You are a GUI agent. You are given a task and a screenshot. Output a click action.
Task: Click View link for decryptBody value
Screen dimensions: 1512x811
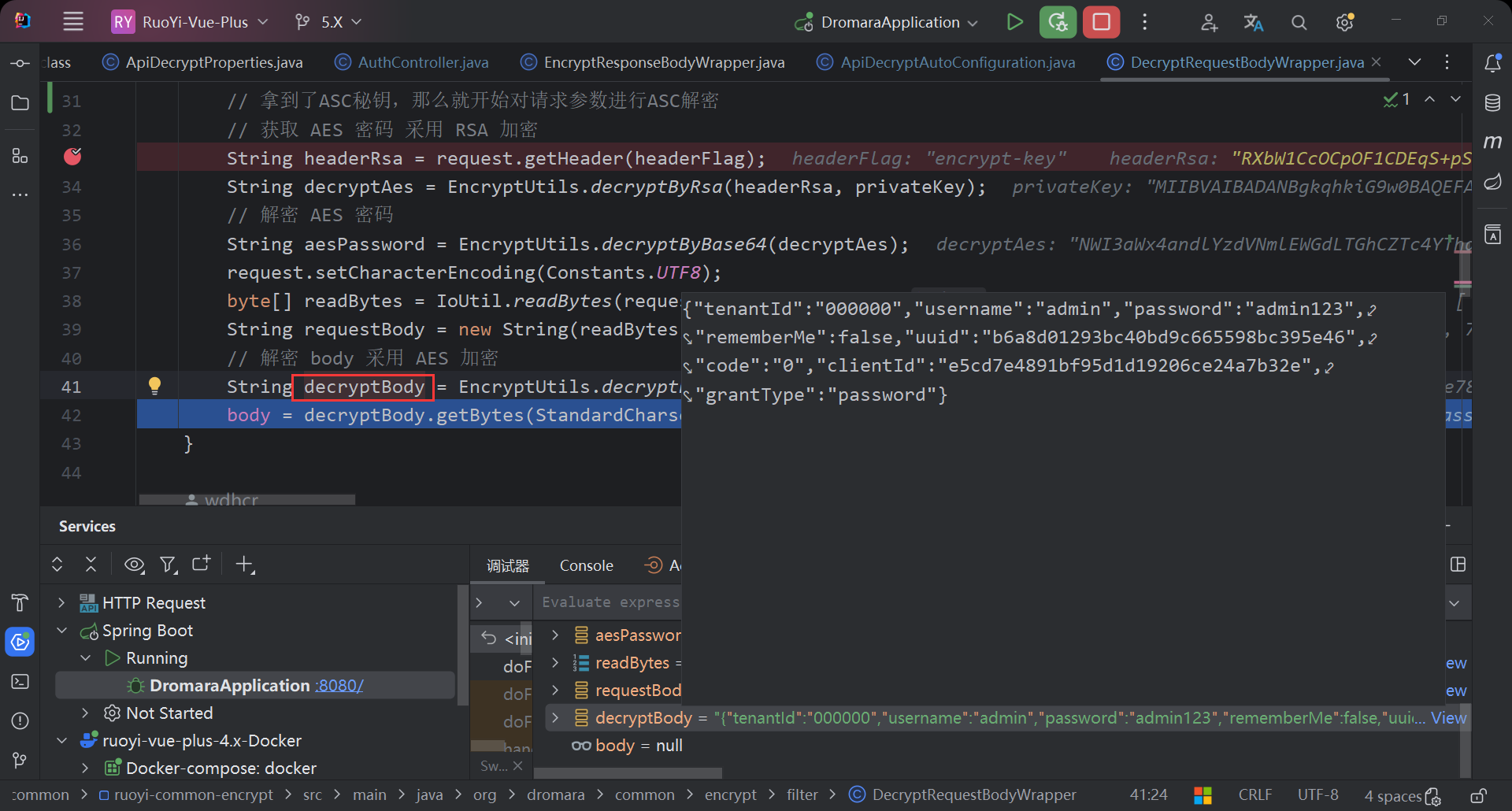(1448, 718)
